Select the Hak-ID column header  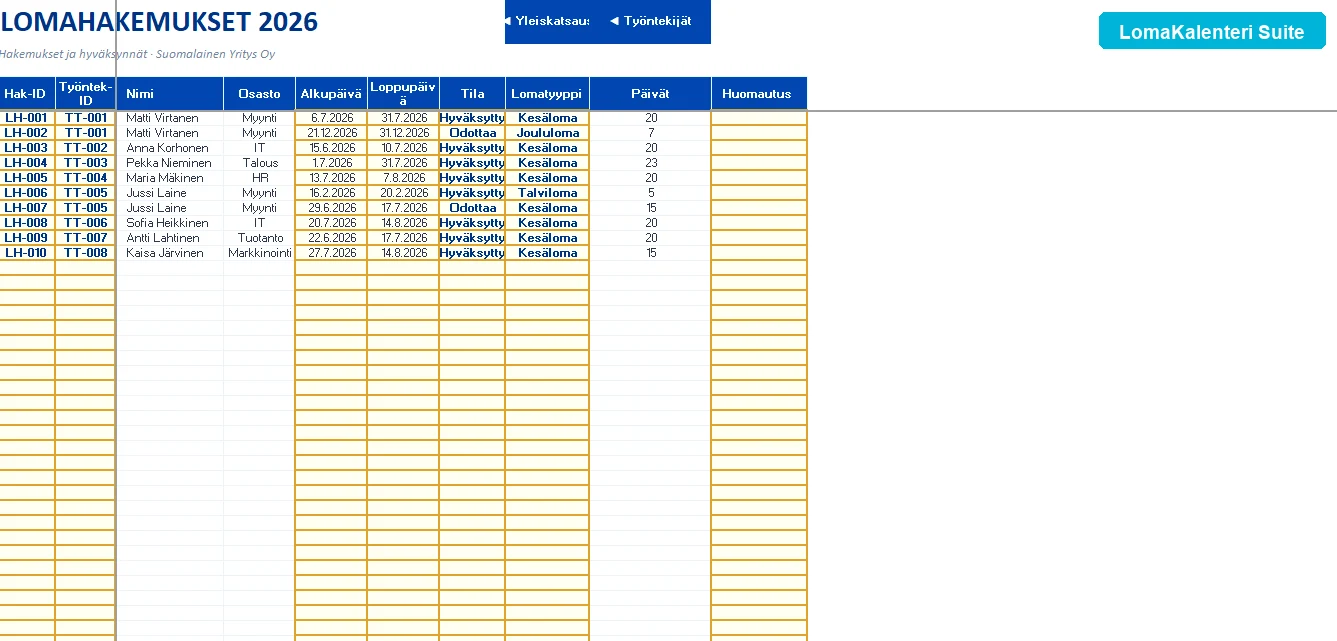(27, 94)
